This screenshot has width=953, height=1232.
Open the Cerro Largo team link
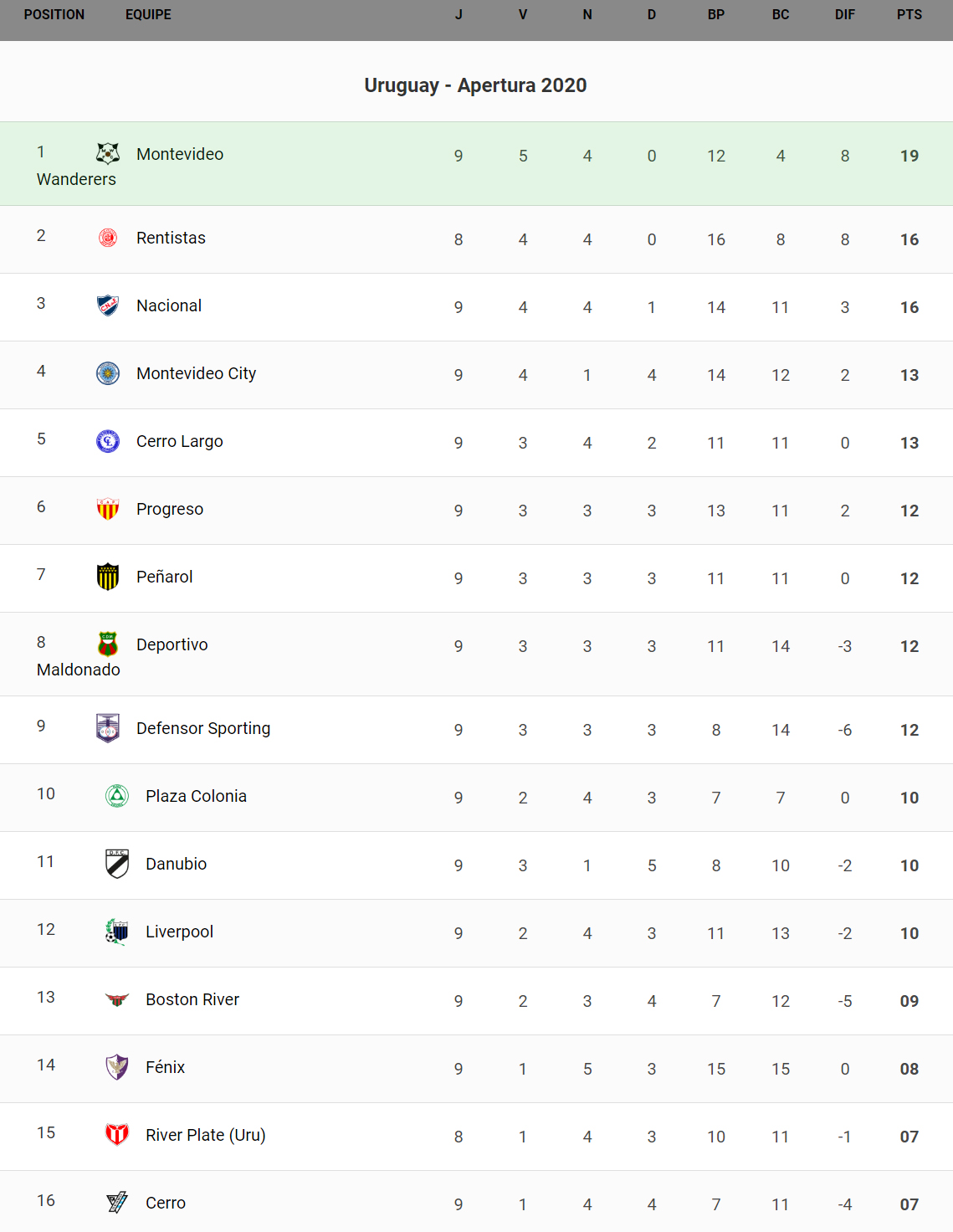coord(179,441)
